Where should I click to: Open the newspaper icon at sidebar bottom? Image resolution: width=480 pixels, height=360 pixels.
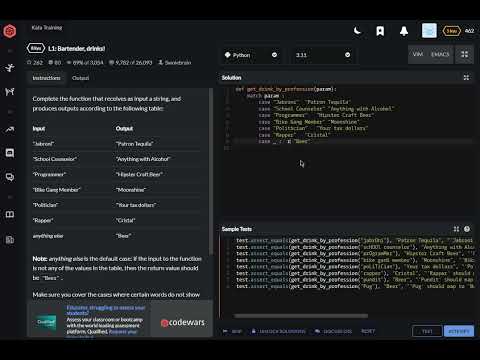click(x=10, y=239)
